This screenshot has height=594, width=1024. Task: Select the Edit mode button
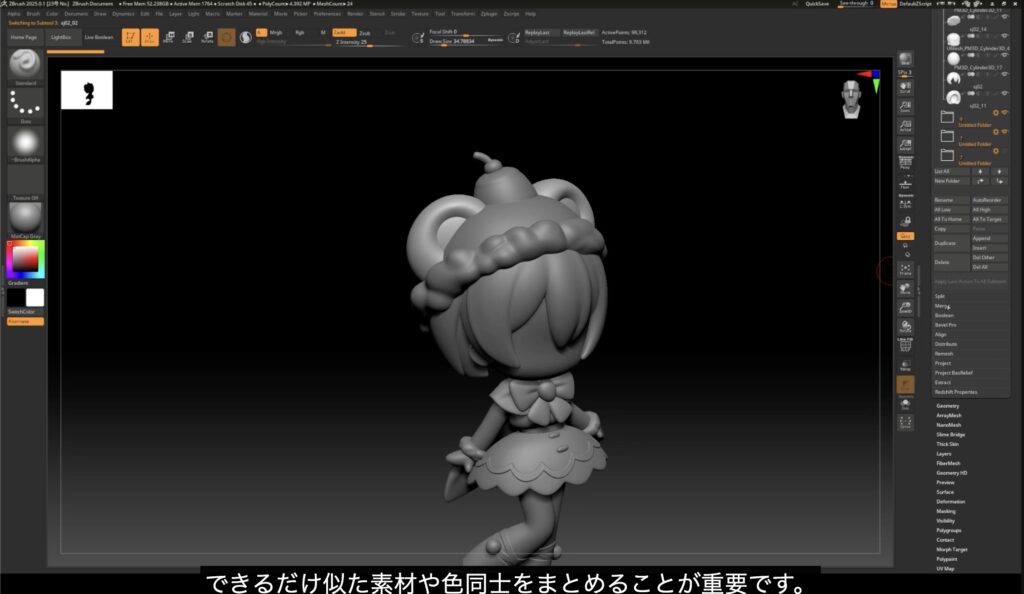coord(130,37)
